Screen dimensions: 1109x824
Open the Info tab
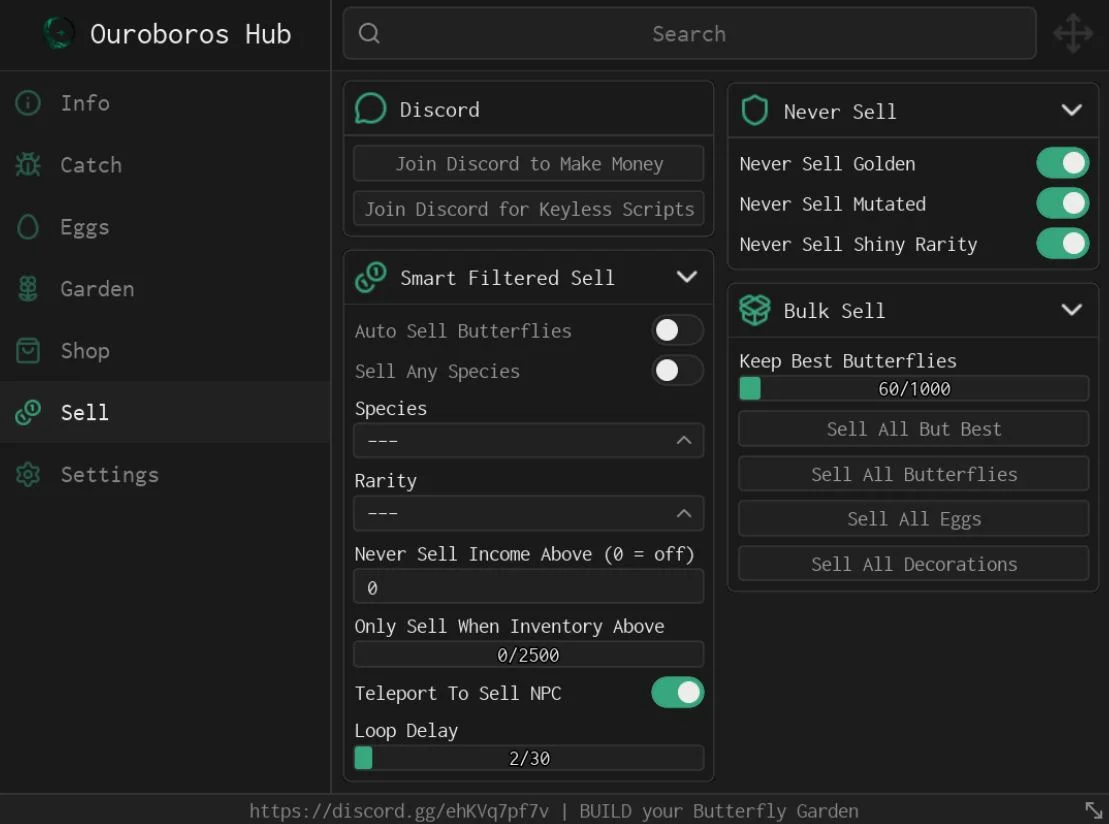(165, 103)
